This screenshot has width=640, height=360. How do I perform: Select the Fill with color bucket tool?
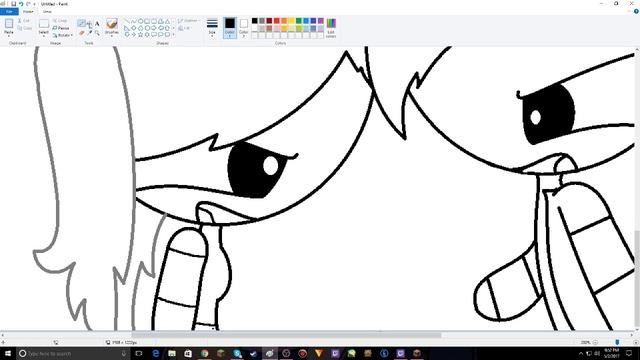click(89, 24)
